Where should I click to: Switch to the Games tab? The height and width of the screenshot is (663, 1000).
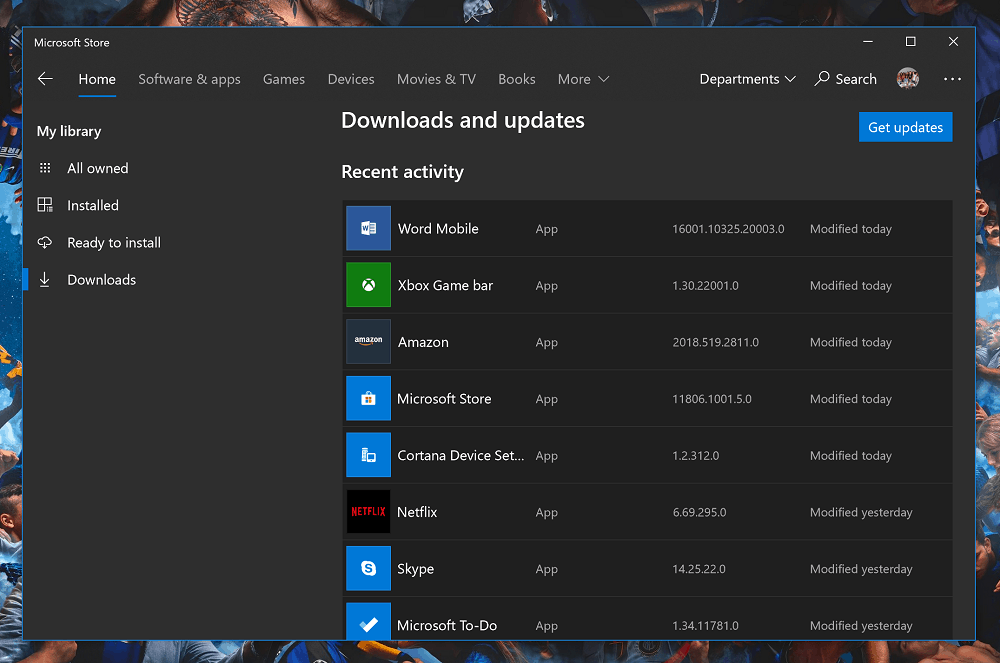click(x=284, y=79)
